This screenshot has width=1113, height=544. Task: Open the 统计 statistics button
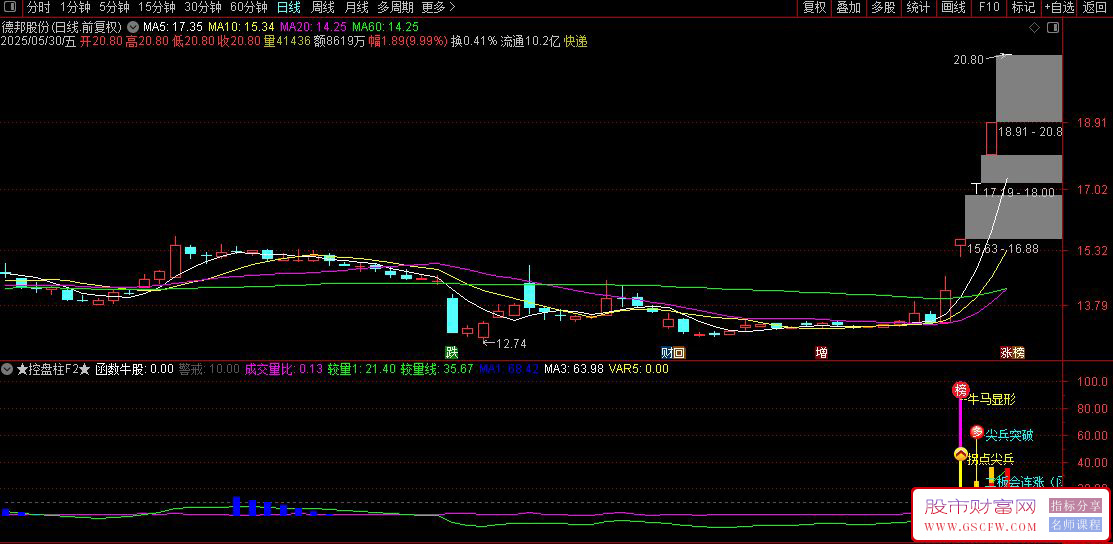point(919,8)
